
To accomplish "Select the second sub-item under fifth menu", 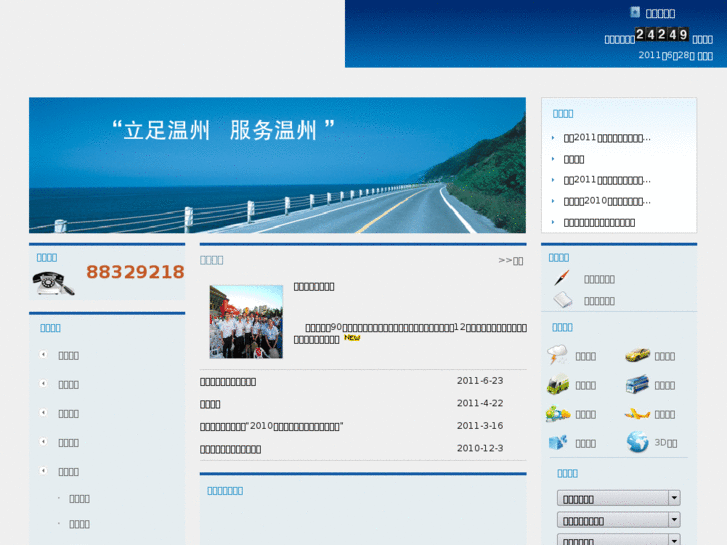I will coord(79,524).
